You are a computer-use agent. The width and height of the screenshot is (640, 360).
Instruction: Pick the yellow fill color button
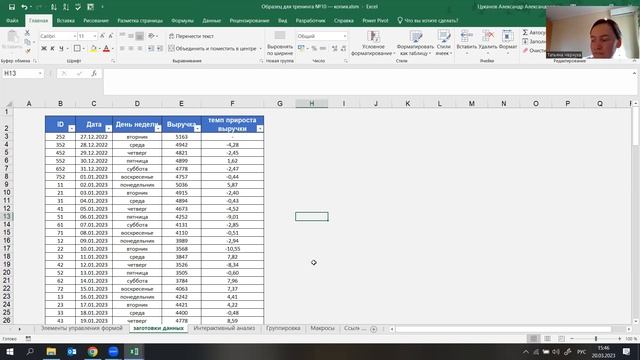93,49
